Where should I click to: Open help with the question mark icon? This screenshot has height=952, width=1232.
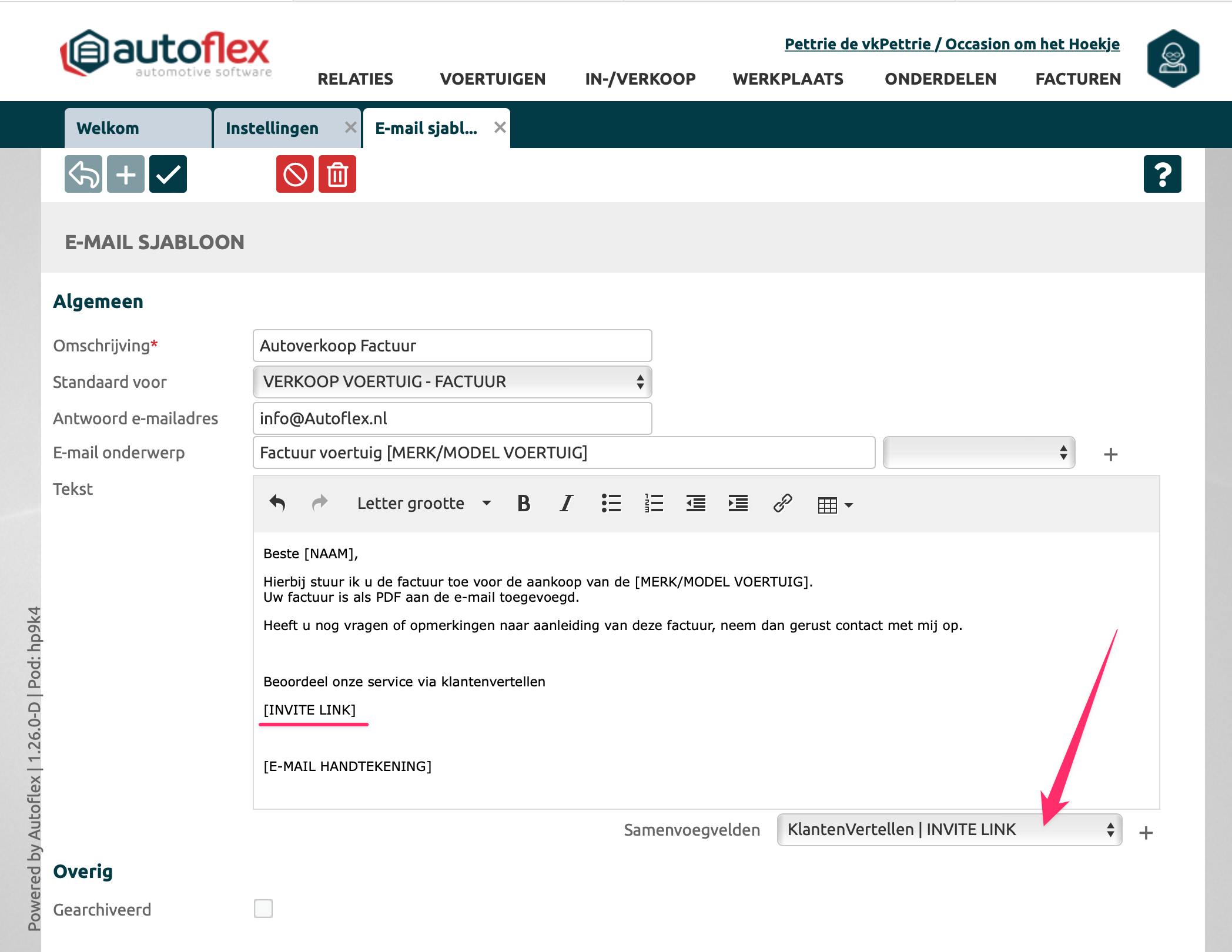click(1162, 174)
